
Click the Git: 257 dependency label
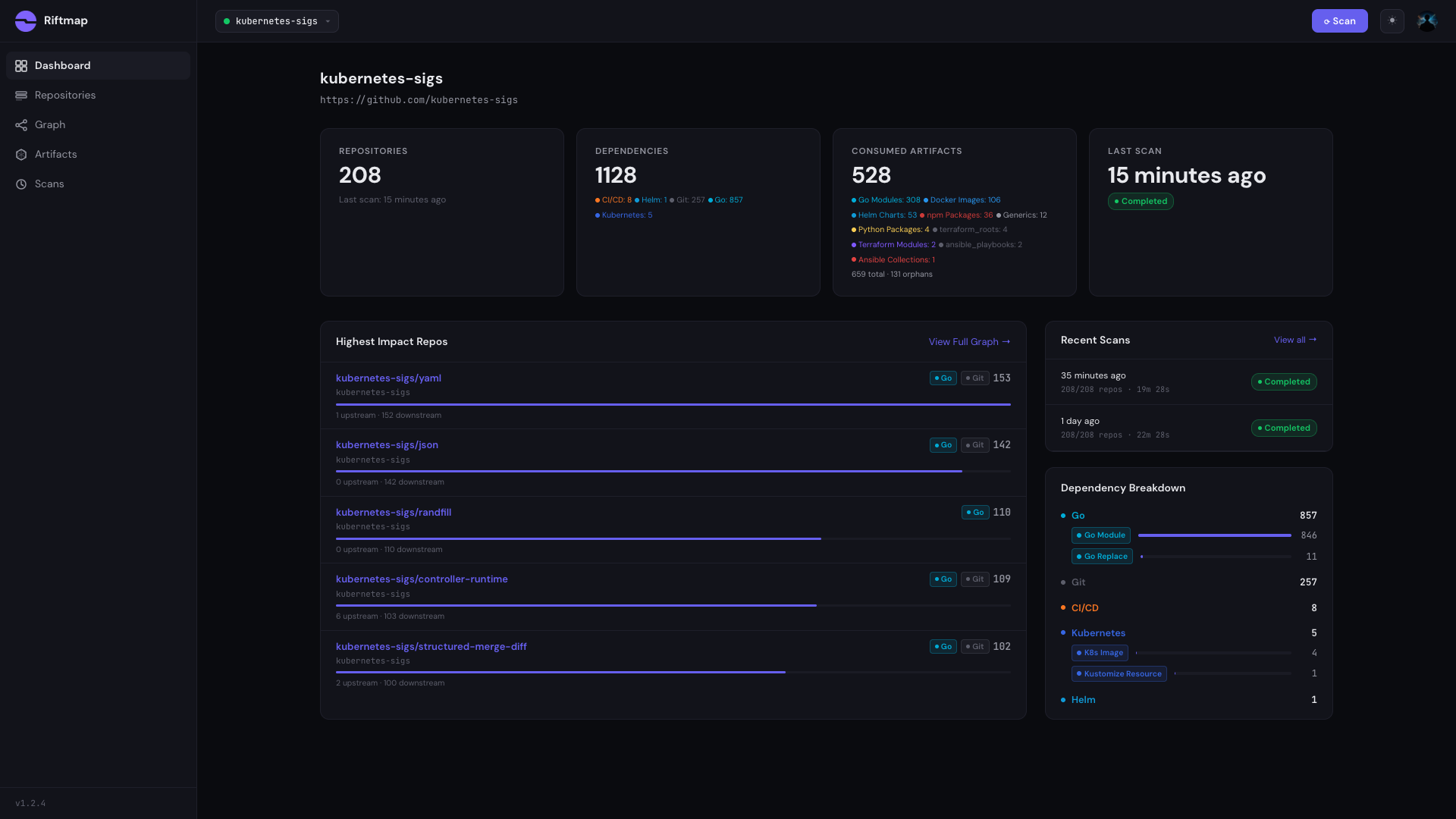tap(687, 200)
